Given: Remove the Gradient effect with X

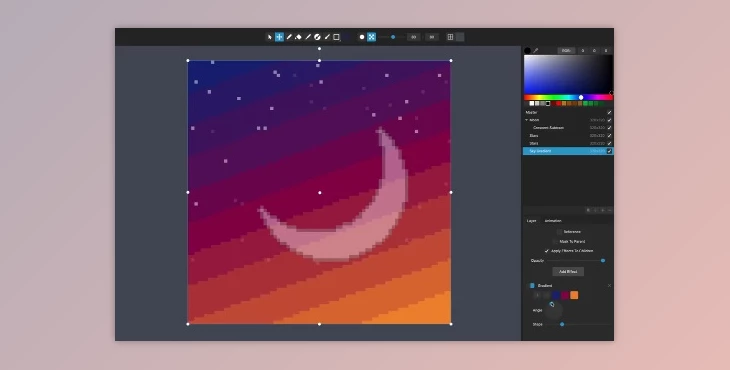Looking at the screenshot, I should pos(609,285).
